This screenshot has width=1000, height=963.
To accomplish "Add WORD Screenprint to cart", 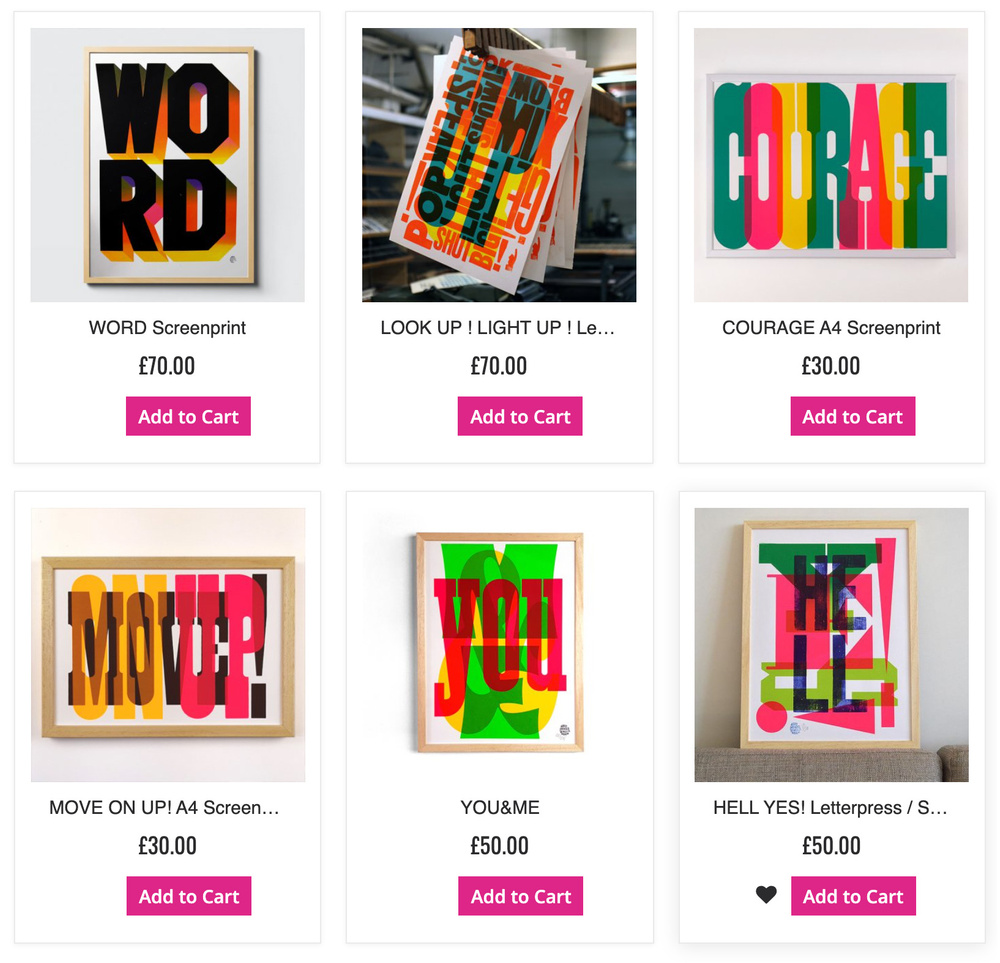I will (x=188, y=416).
